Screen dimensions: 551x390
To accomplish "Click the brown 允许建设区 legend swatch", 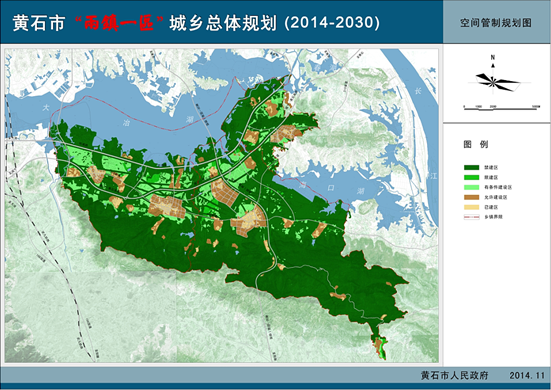I will pyautogui.click(x=471, y=197).
